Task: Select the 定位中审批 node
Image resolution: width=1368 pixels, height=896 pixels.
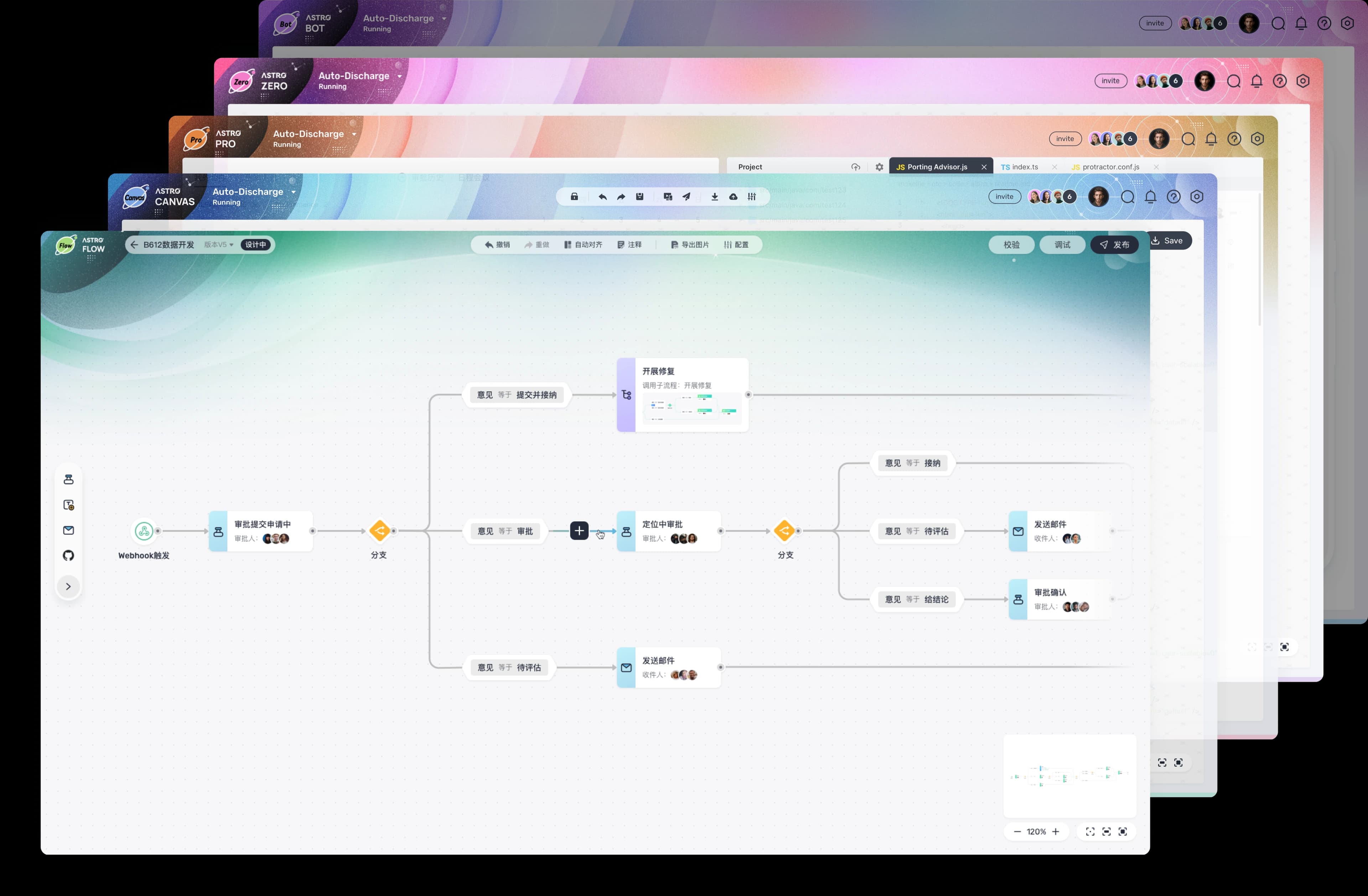Action: (x=669, y=531)
